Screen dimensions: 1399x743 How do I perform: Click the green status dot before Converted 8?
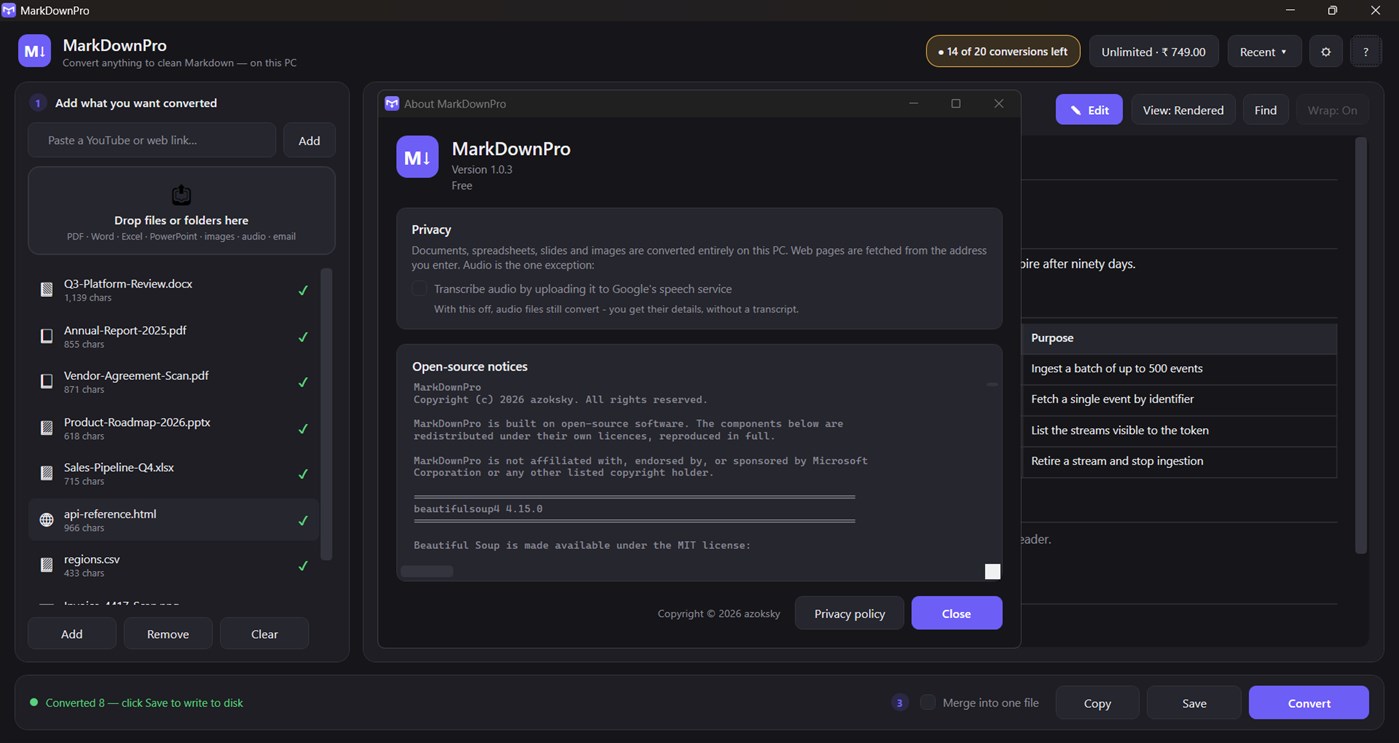pos(34,703)
